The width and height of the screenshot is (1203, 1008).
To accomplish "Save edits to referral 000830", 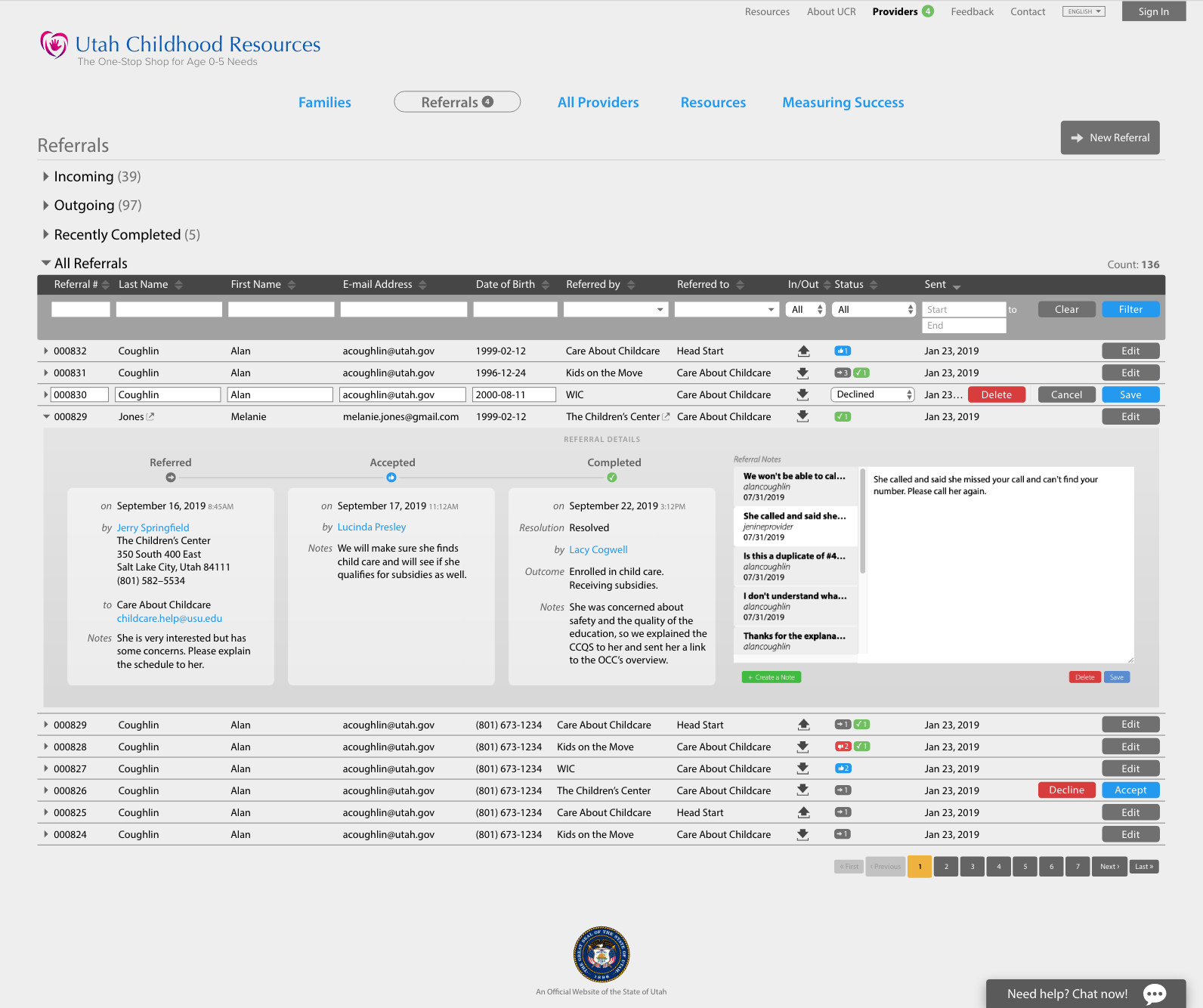I will coord(1130,394).
